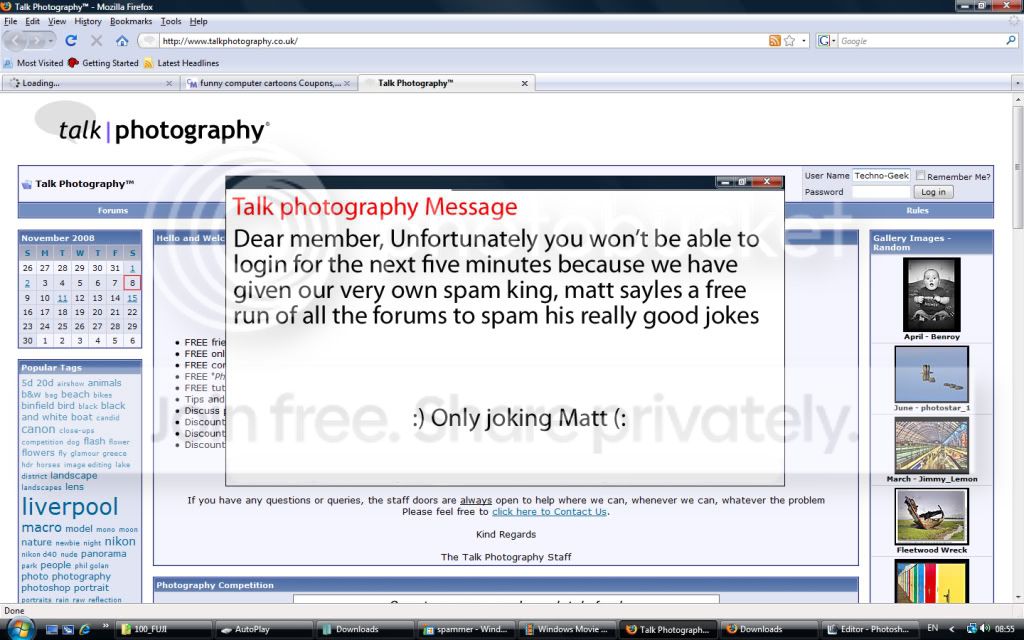This screenshot has width=1024, height=640.
Task: Click the 'click here to Contact Us' link
Action: tap(549, 512)
